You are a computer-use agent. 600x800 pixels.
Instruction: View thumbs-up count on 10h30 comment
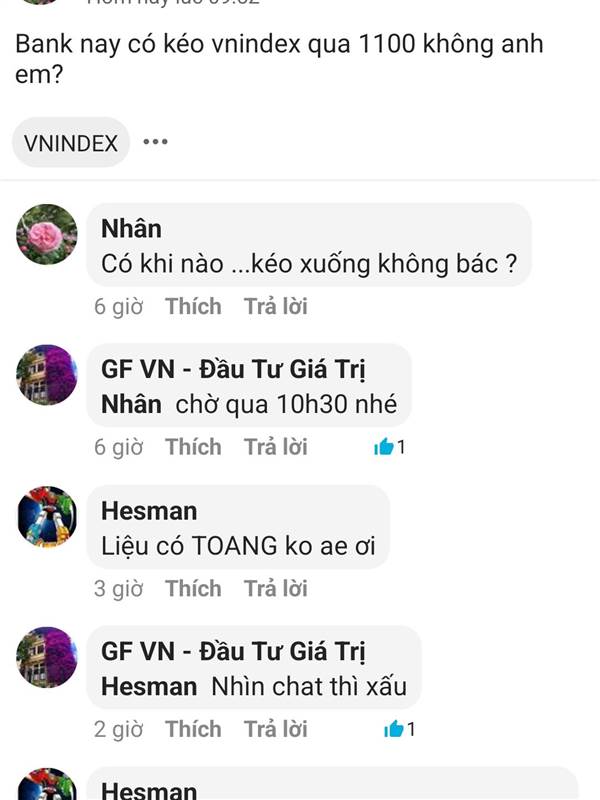(390, 447)
